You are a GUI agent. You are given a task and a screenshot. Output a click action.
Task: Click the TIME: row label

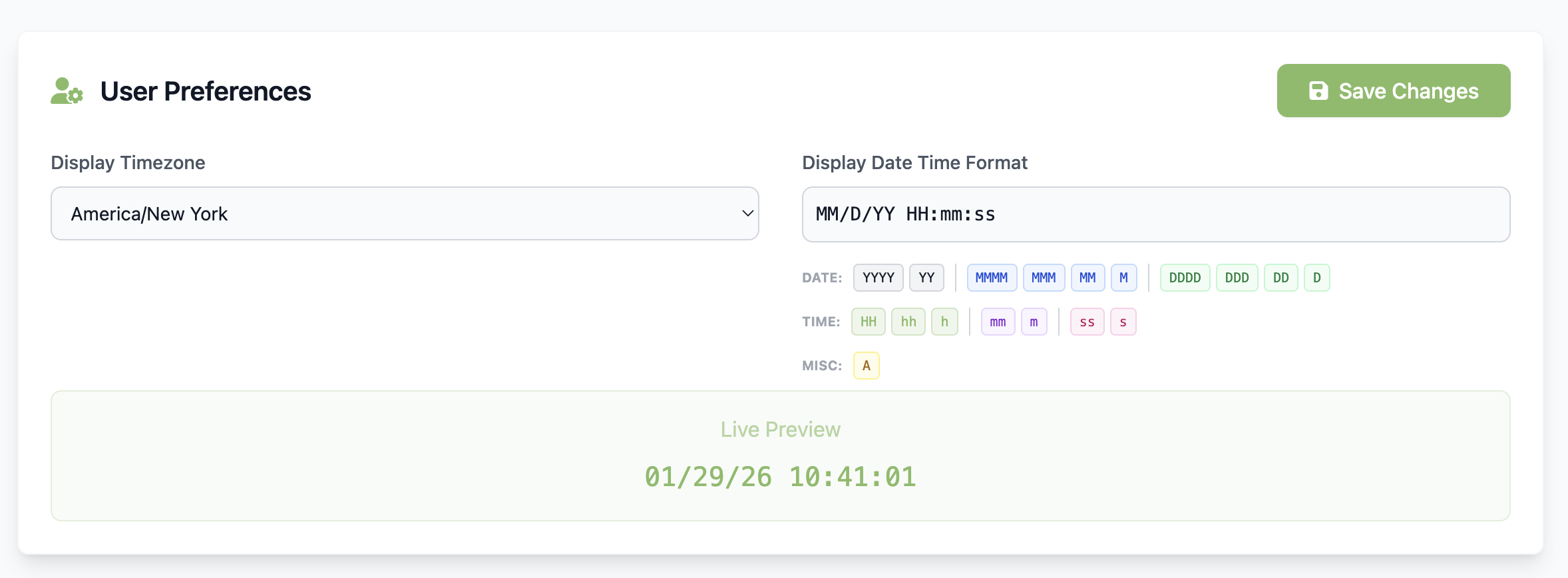point(821,322)
